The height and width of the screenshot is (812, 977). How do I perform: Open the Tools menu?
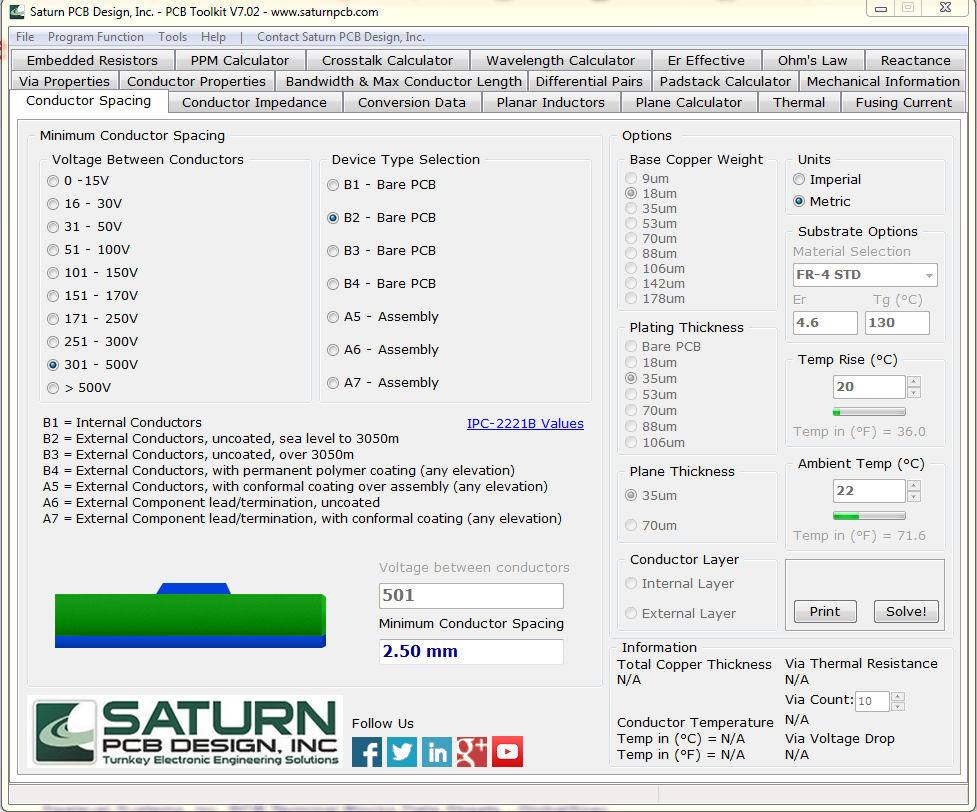pyautogui.click(x=172, y=37)
